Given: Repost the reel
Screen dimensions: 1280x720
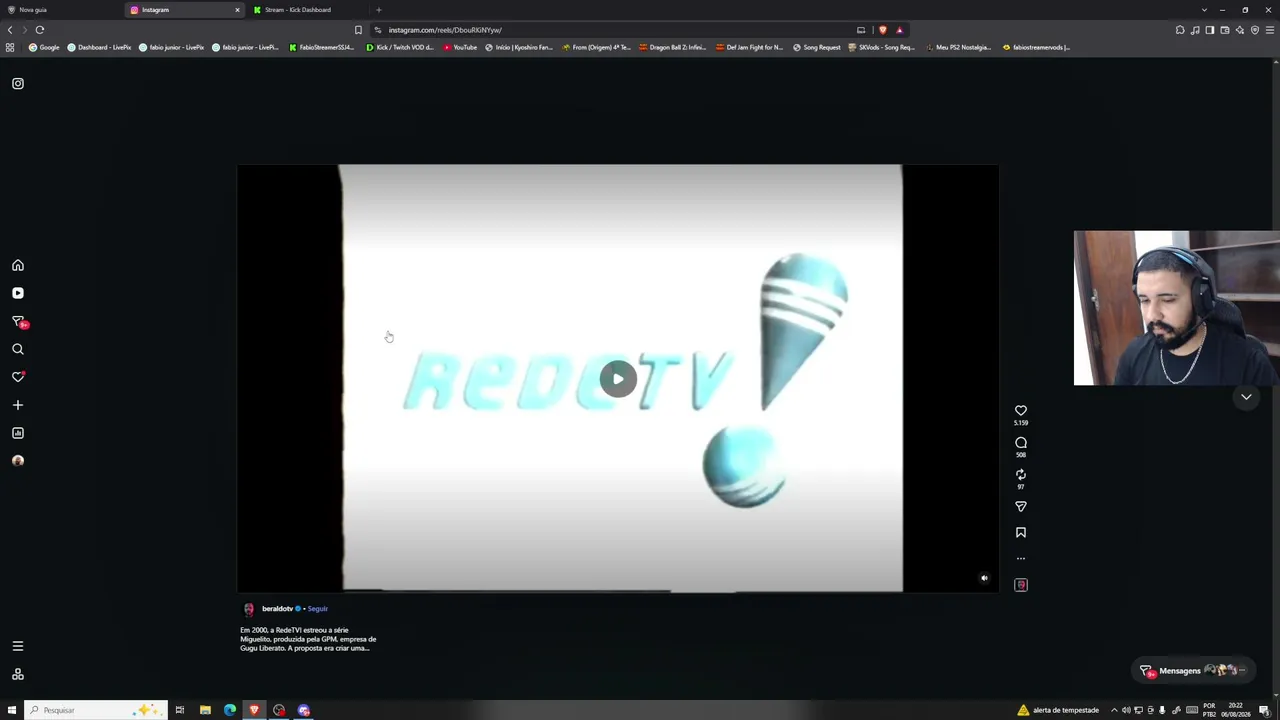Looking at the screenshot, I should 1021,474.
